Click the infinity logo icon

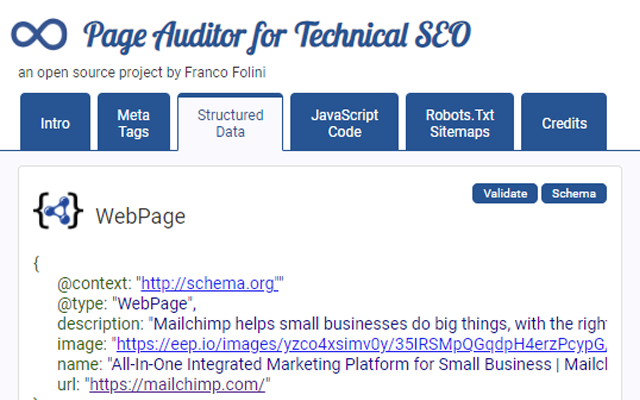tap(39, 34)
